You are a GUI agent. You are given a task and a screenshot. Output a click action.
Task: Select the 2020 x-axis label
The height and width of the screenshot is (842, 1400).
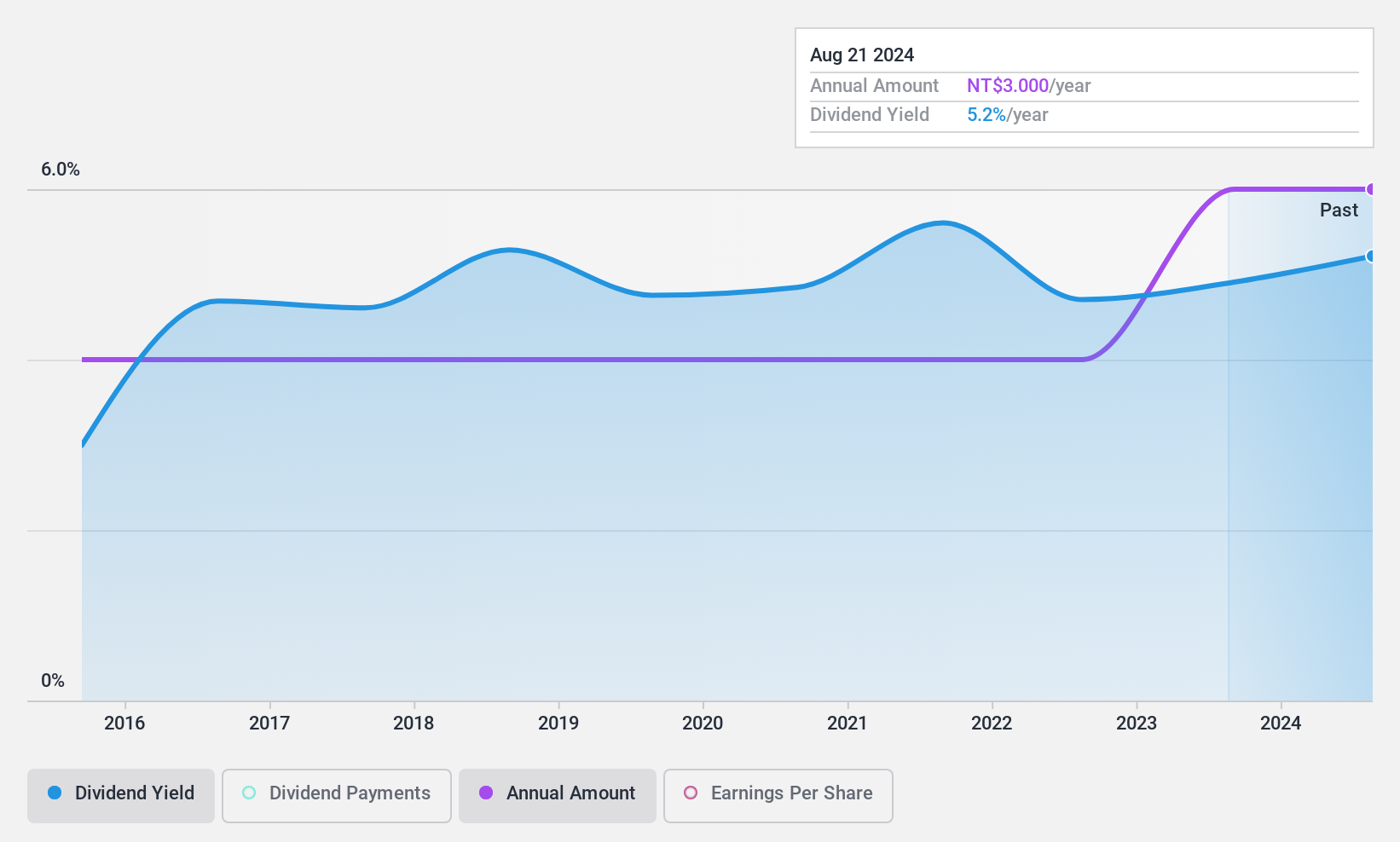[x=703, y=723]
